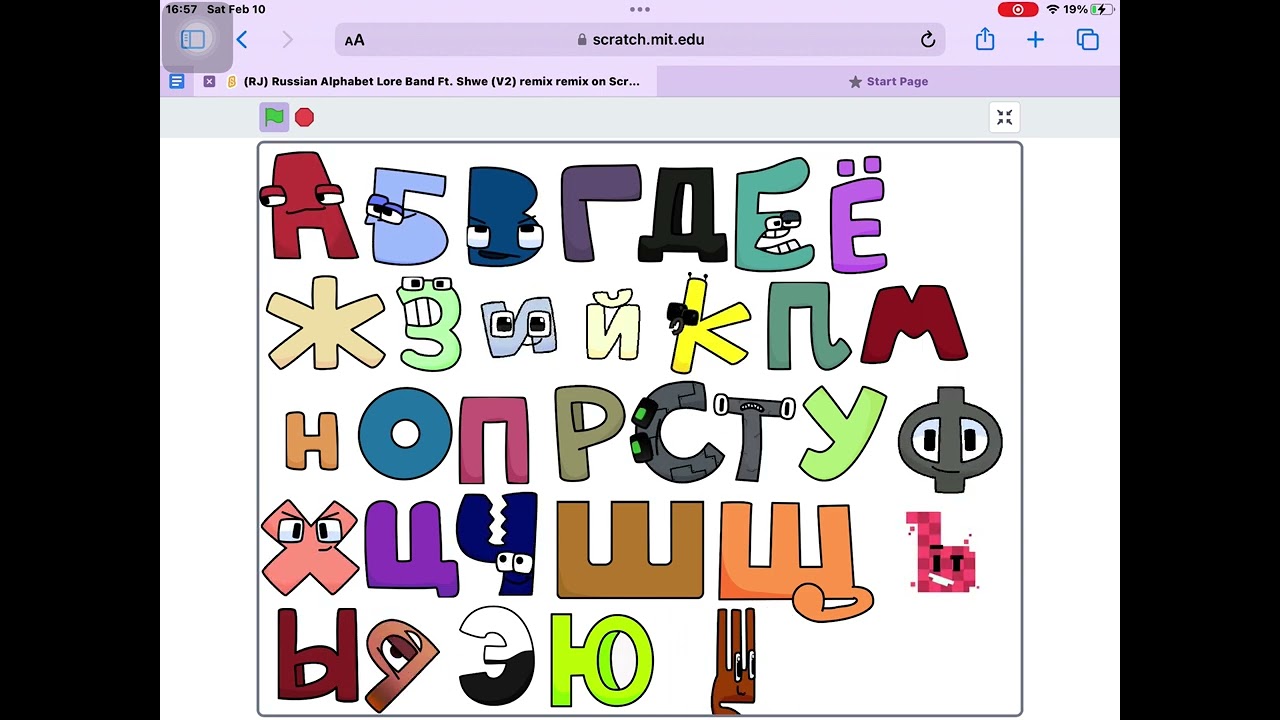Open the pinned blue document tab
Screen dimensions: 1280x720
click(177, 82)
